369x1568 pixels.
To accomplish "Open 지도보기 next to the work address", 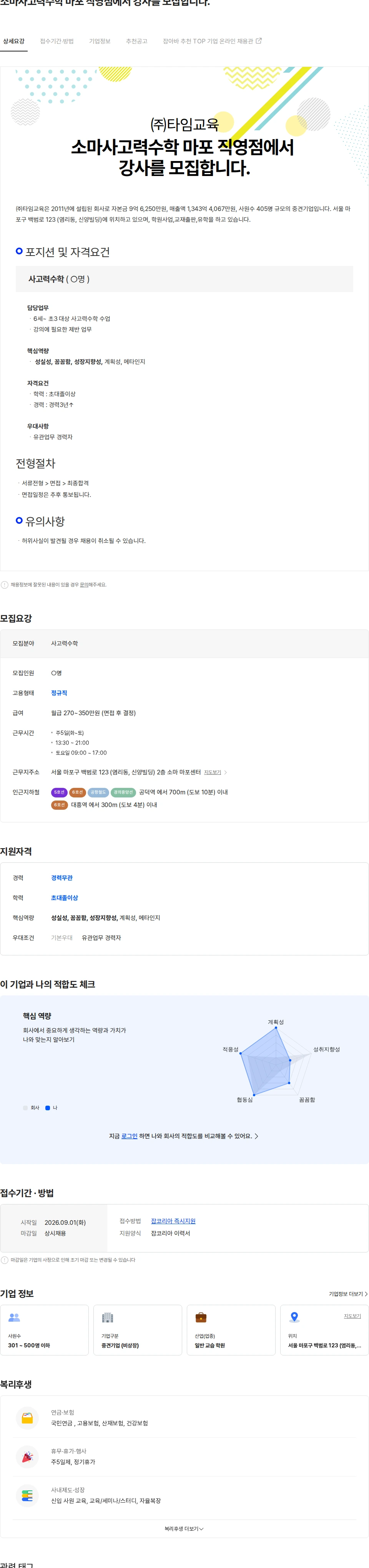I will point(213,772).
